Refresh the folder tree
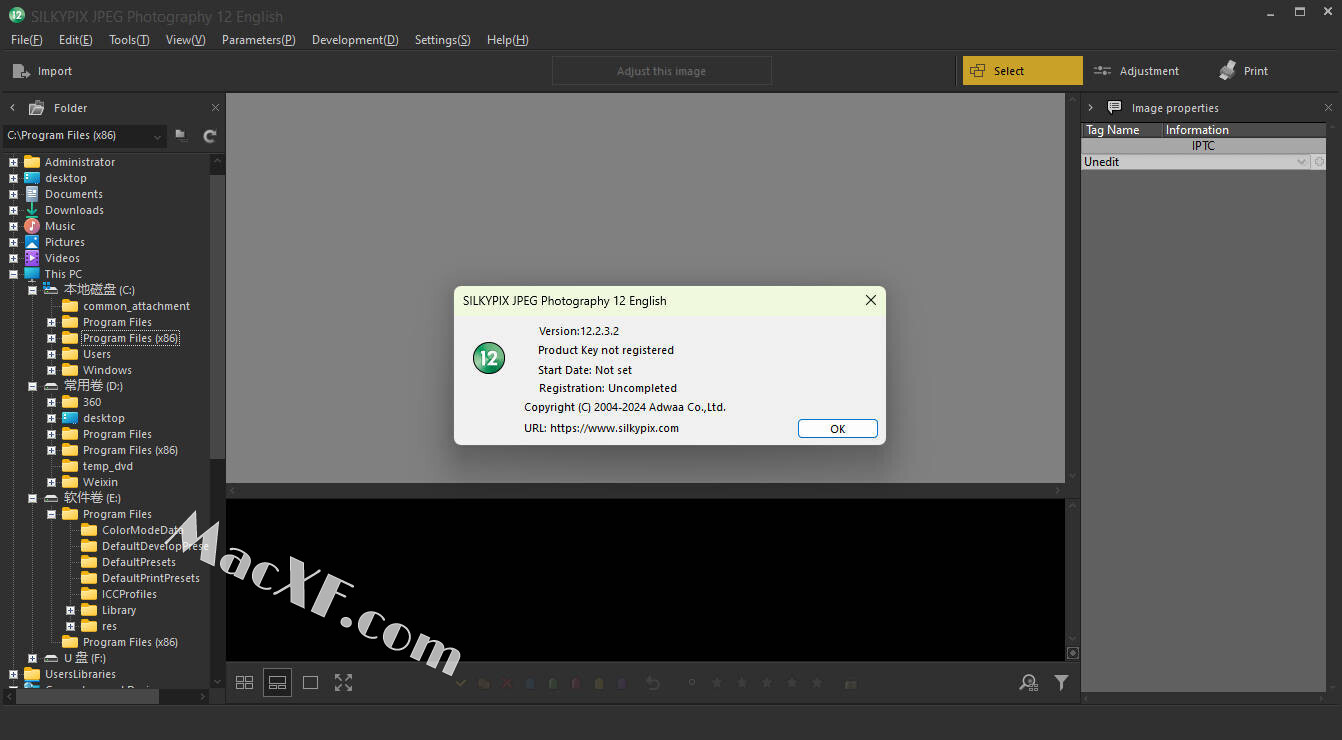Viewport: 1342px width, 740px height. click(x=210, y=136)
